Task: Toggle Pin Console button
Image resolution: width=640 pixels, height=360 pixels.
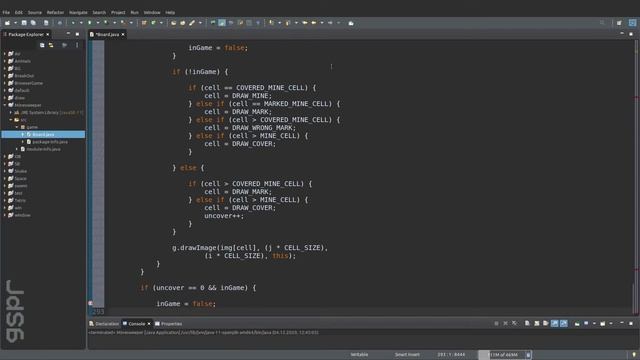Action: pyautogui.click(x=577, y=323)
